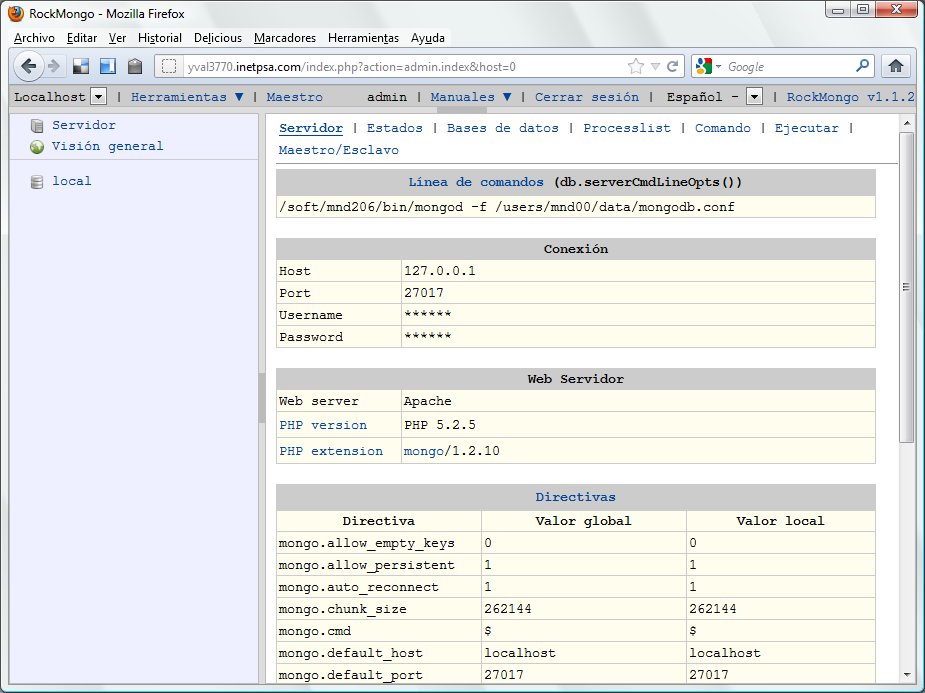The width and height of the screenshot is (925, 693).
Task: Click the PHP 5.2.5 value
Action: tap(439, 425)
